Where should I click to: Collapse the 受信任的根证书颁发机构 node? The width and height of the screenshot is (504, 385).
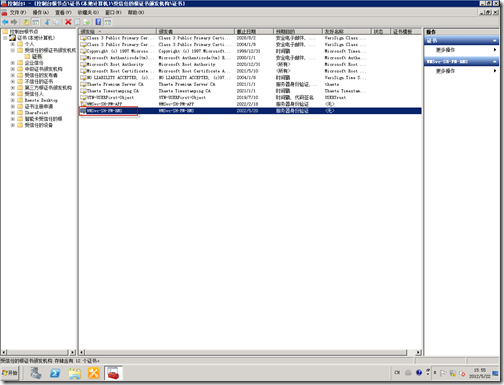(13, 50)
